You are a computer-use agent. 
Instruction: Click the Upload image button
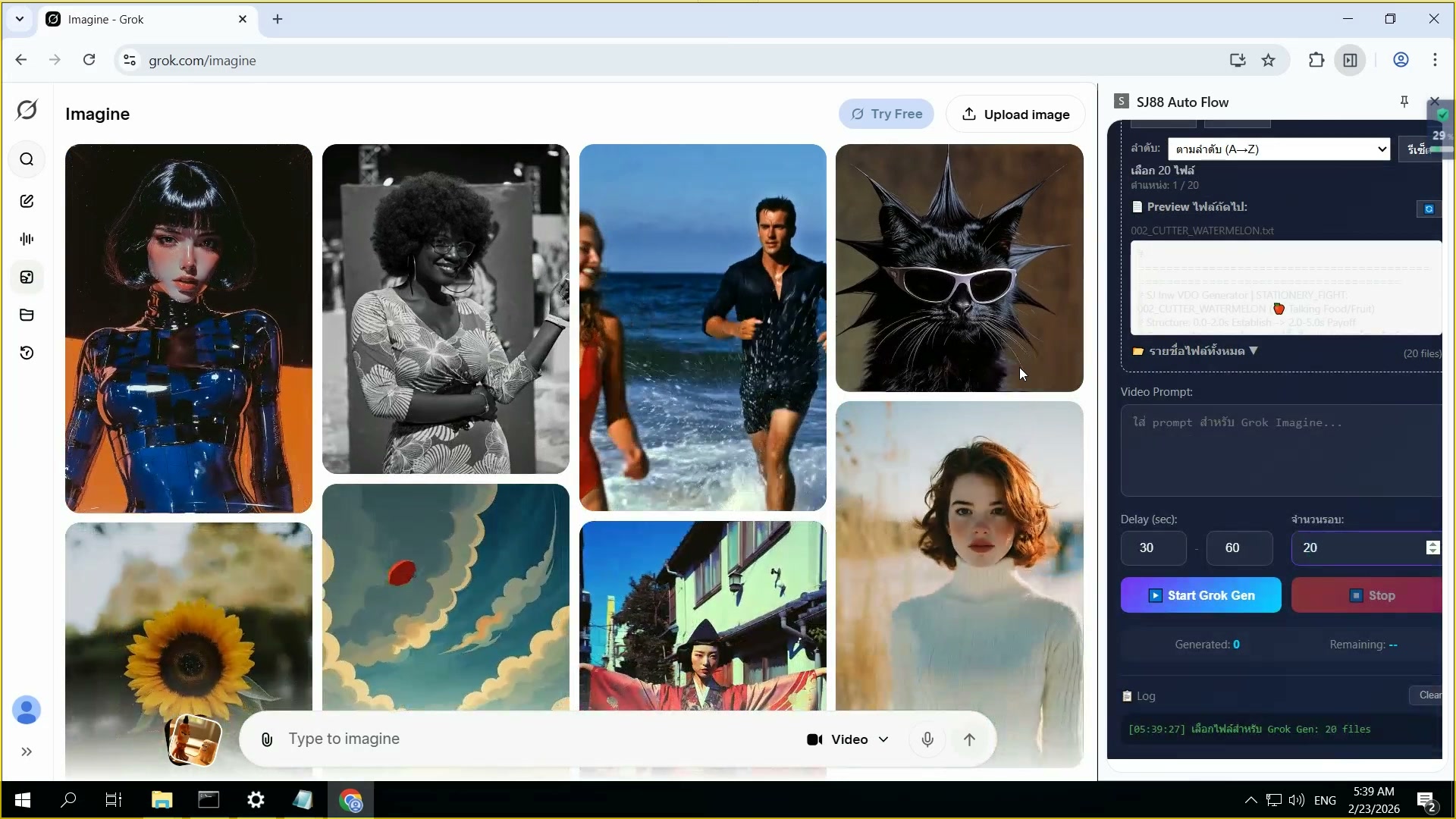tap(1015, 114)
